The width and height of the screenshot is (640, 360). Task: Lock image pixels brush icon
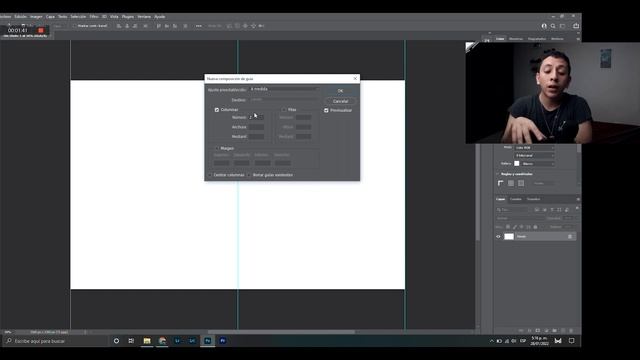(x=515, y=227)
